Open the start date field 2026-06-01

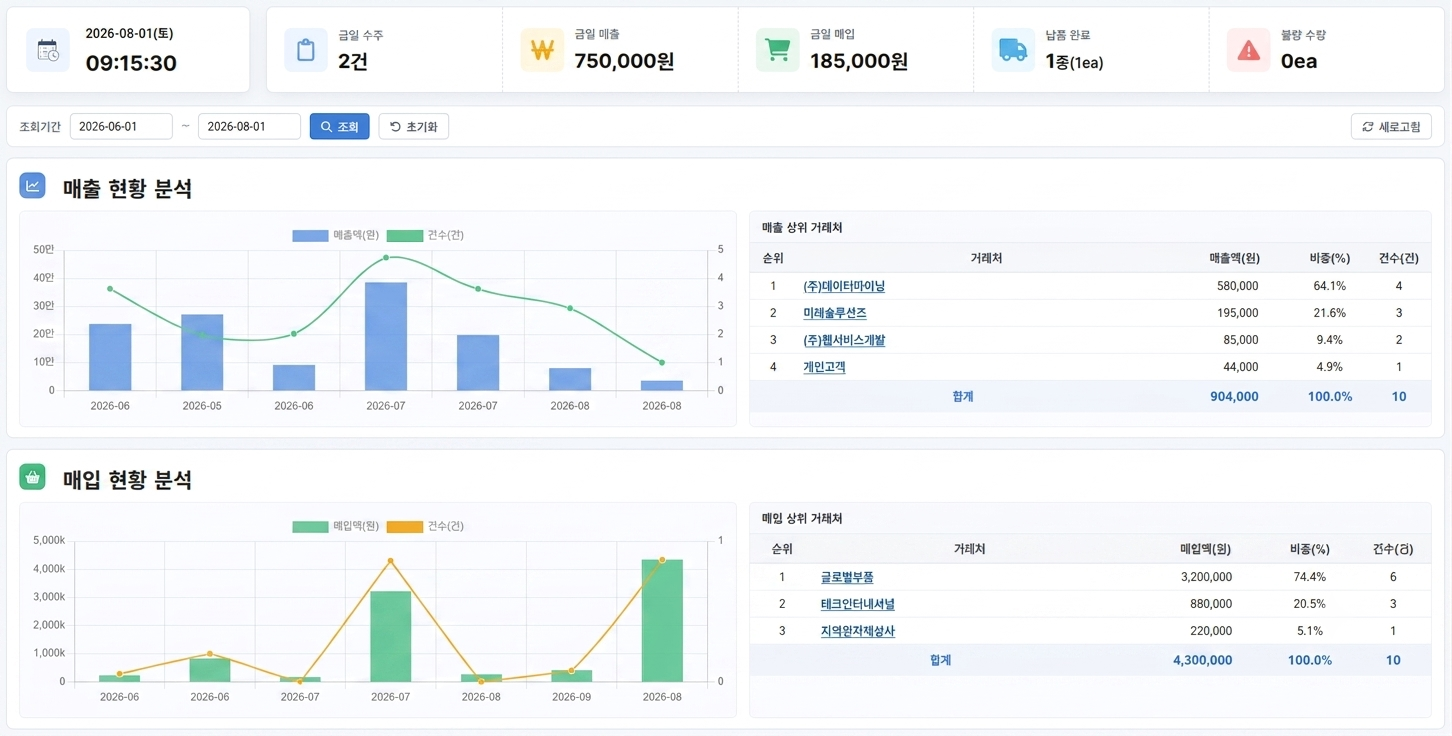click(121, 127)
